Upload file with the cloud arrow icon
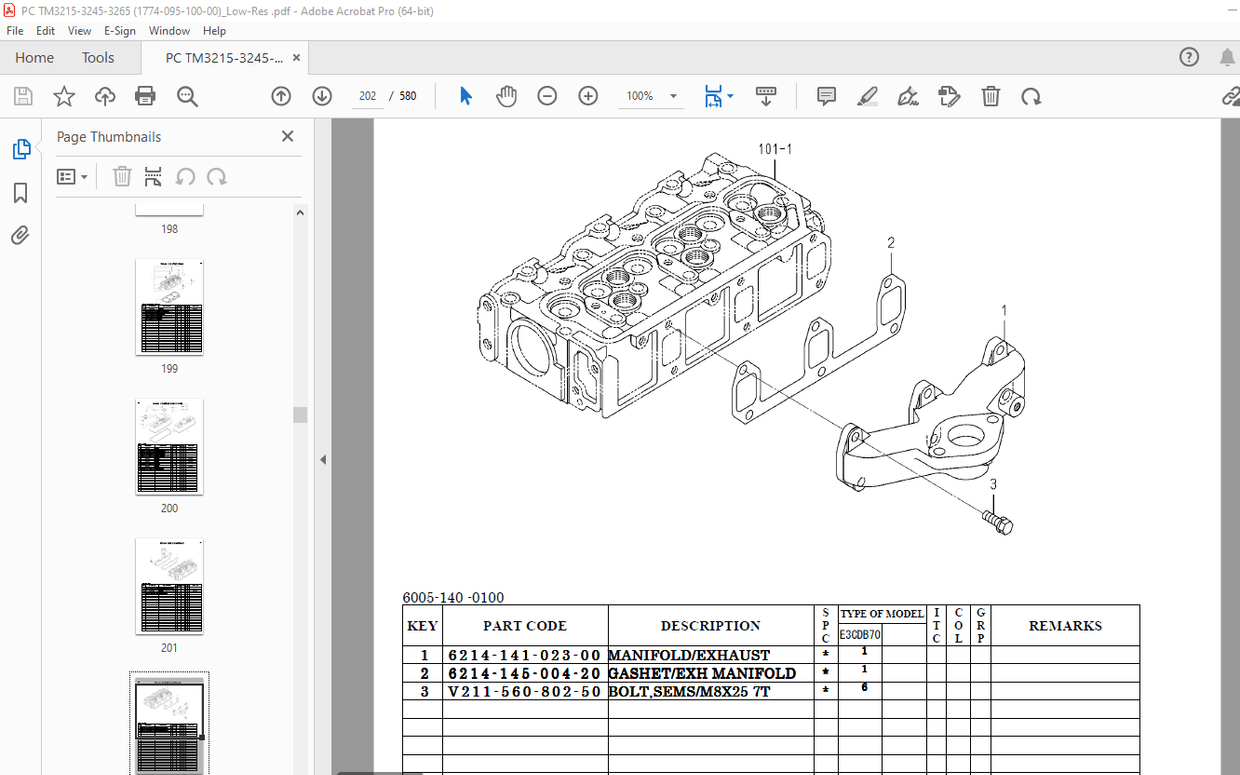1240x775 pixels. click(105, 96)
